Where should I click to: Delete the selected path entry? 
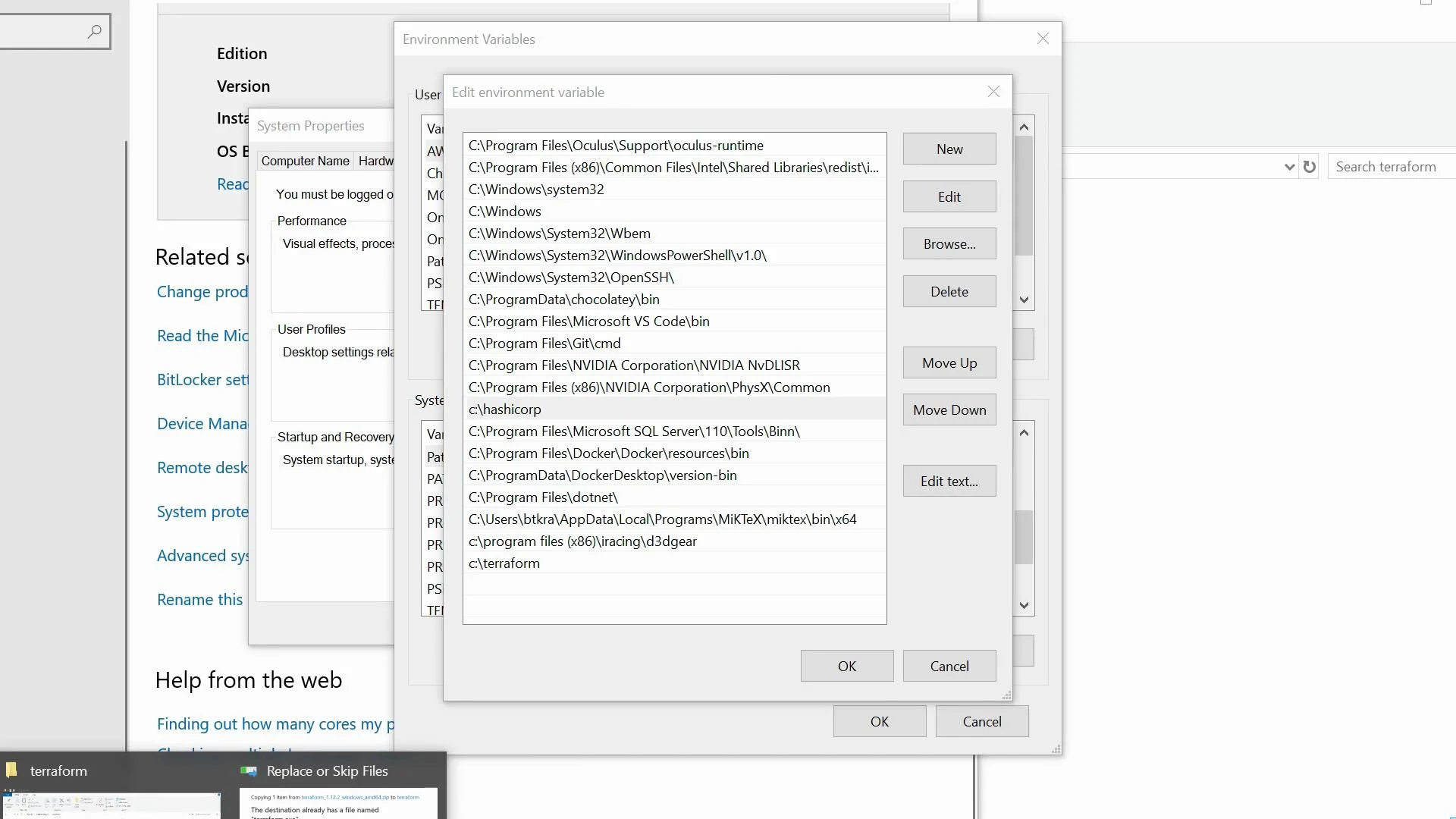pyautogui.click(x=949, y=291)
